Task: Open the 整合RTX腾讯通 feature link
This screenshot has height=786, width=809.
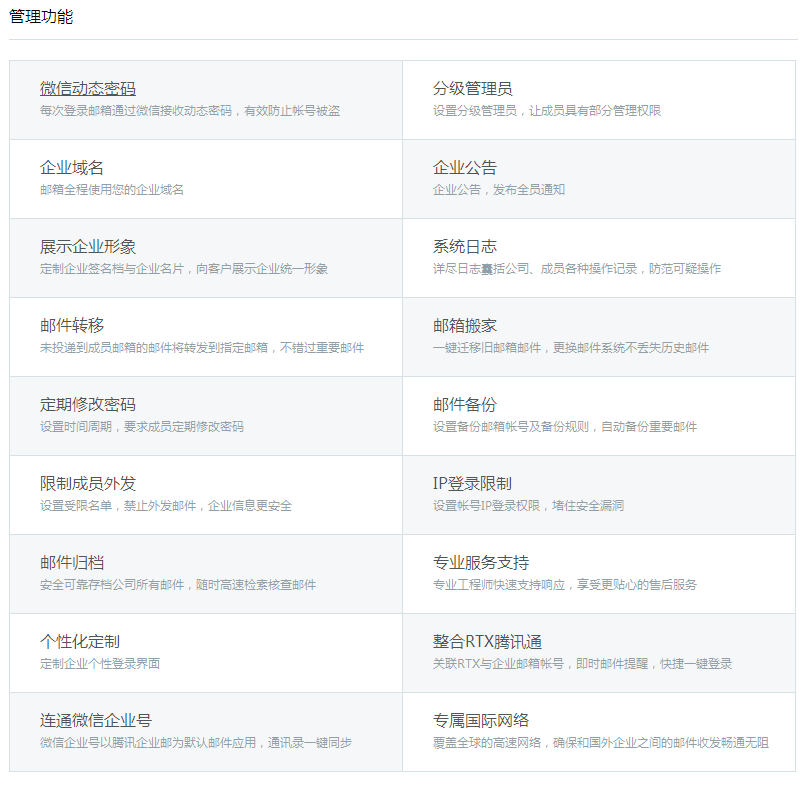Action: (x=487, y=641)
